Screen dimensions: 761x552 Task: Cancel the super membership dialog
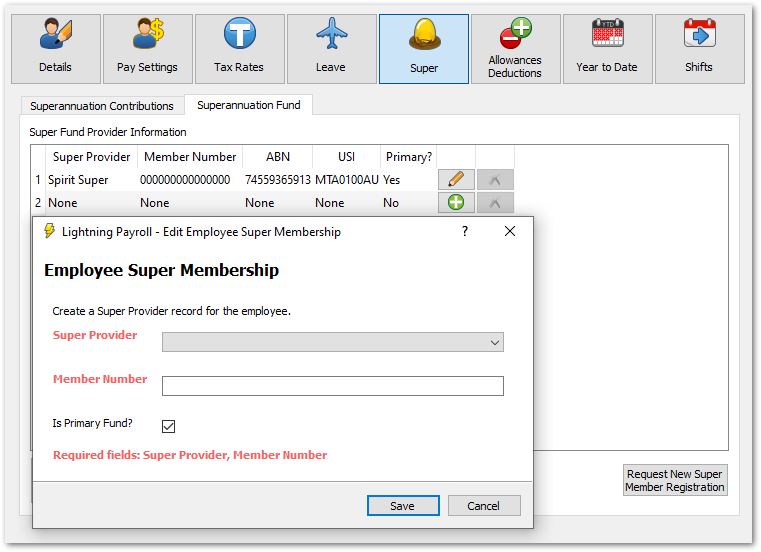[x=484, y=506]
